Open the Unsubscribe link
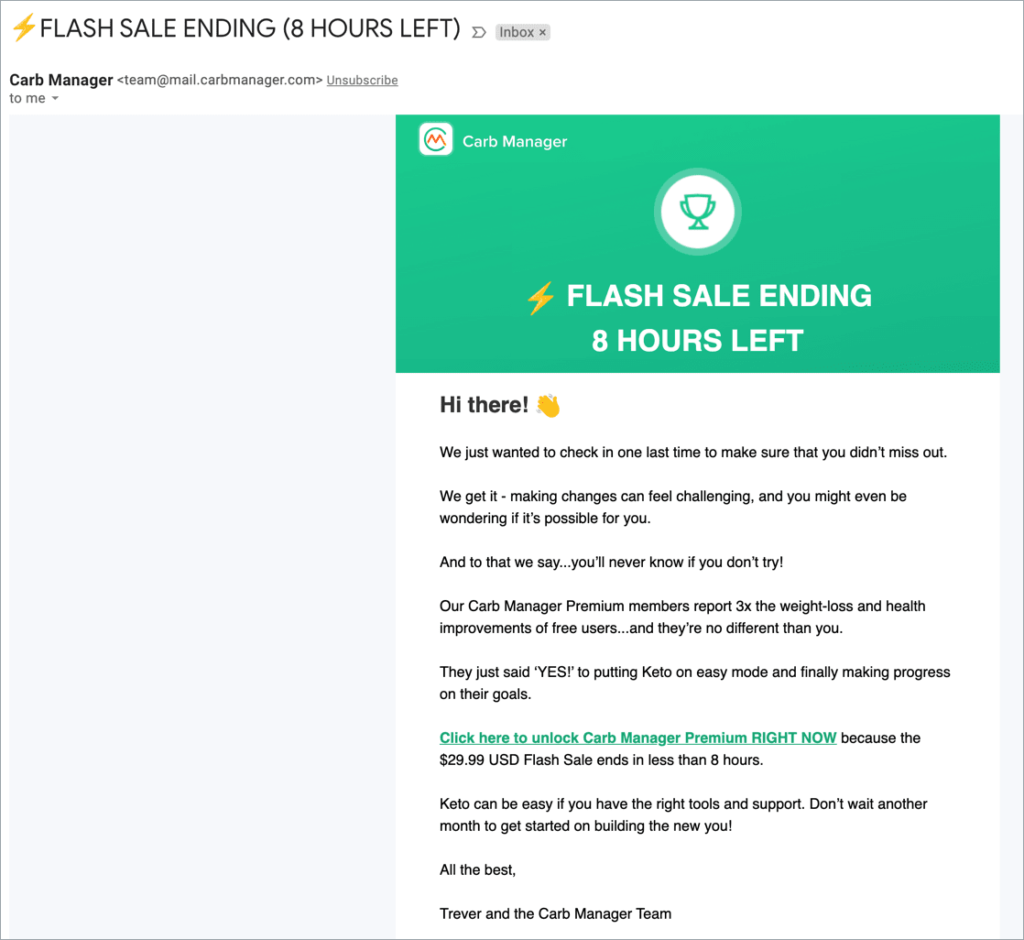Viewport: 1024px width, 940px height. 362,80
